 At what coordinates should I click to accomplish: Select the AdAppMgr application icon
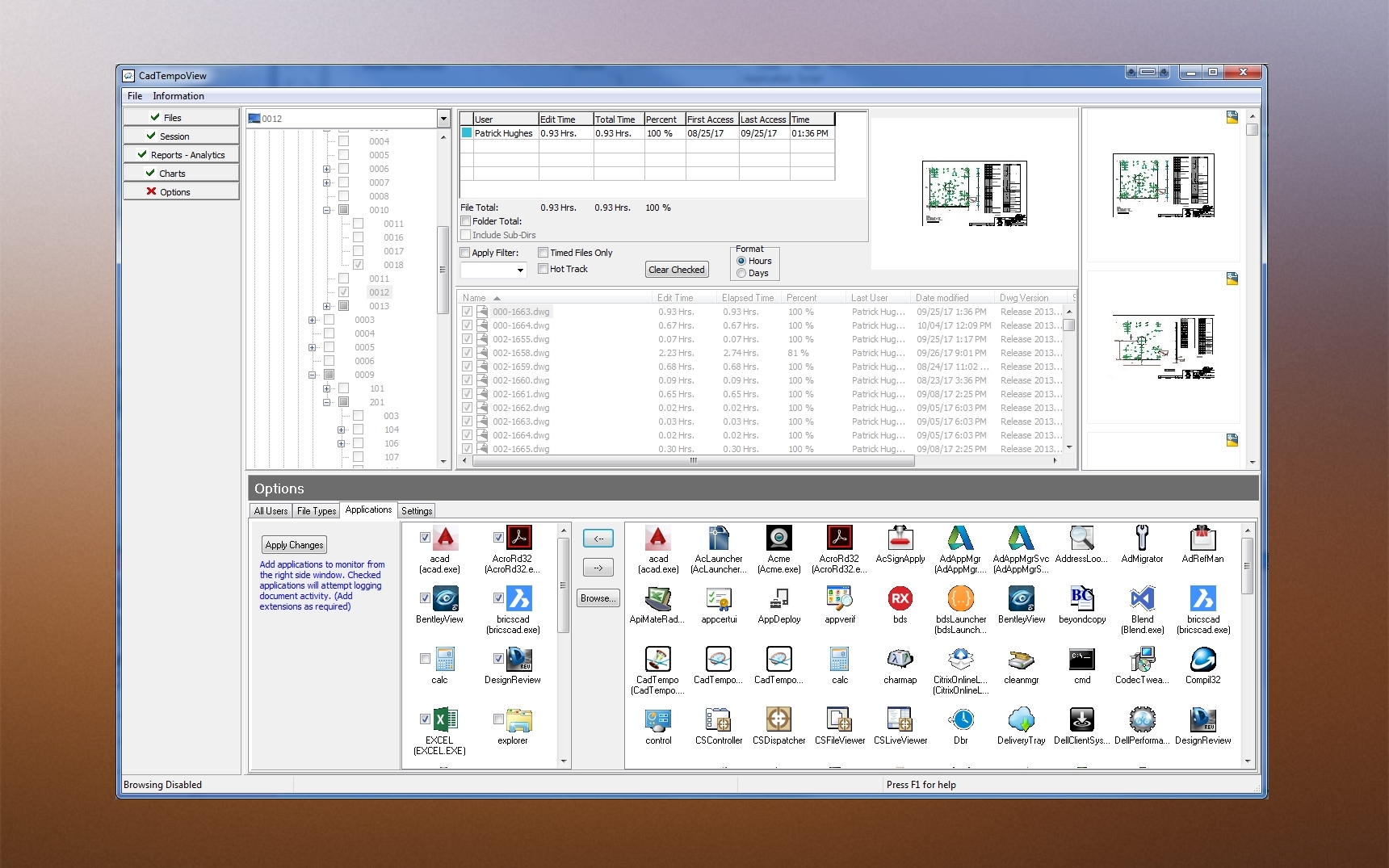[960, 539]
